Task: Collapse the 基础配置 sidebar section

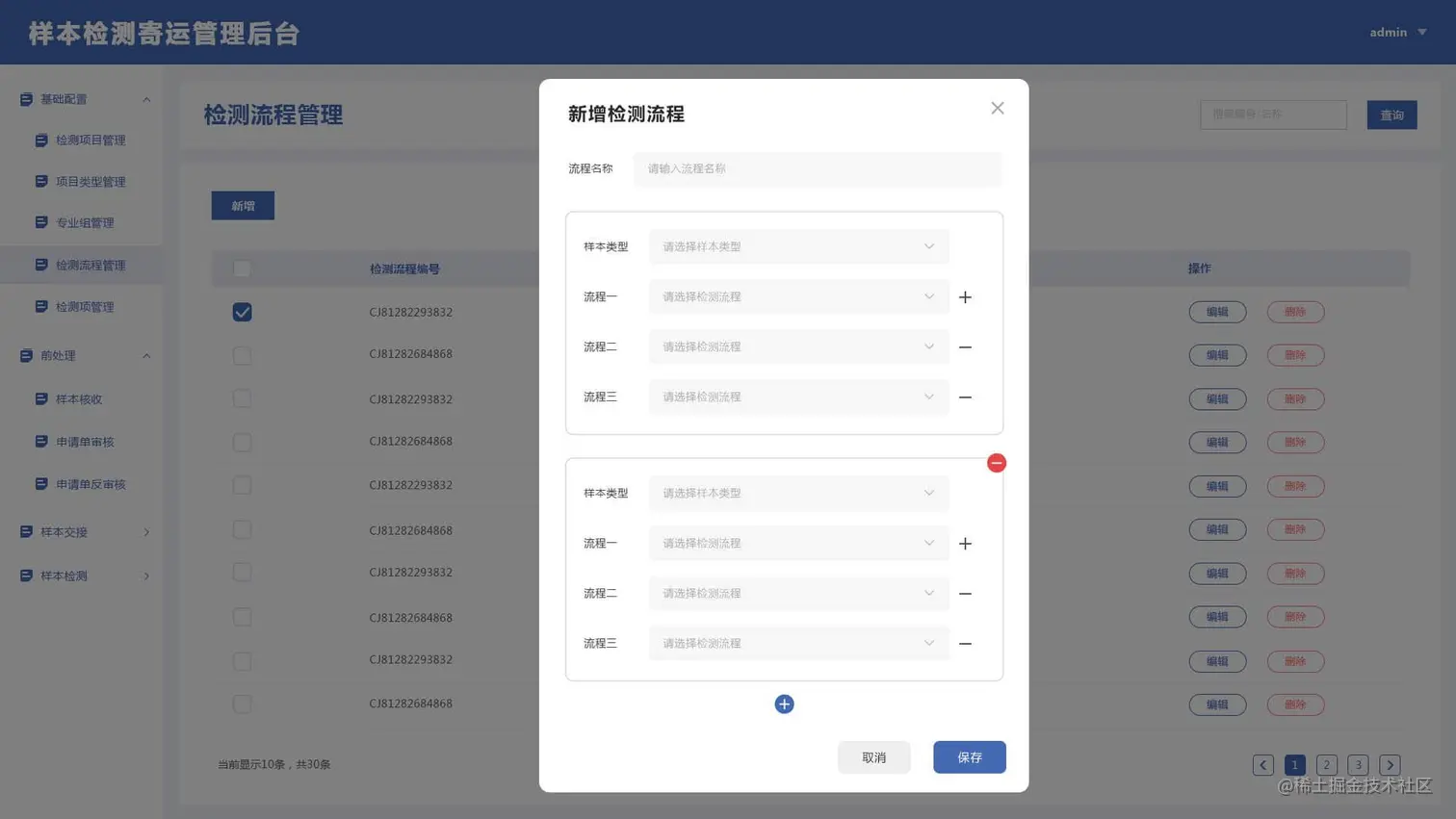Action: [x=146, y=99]
